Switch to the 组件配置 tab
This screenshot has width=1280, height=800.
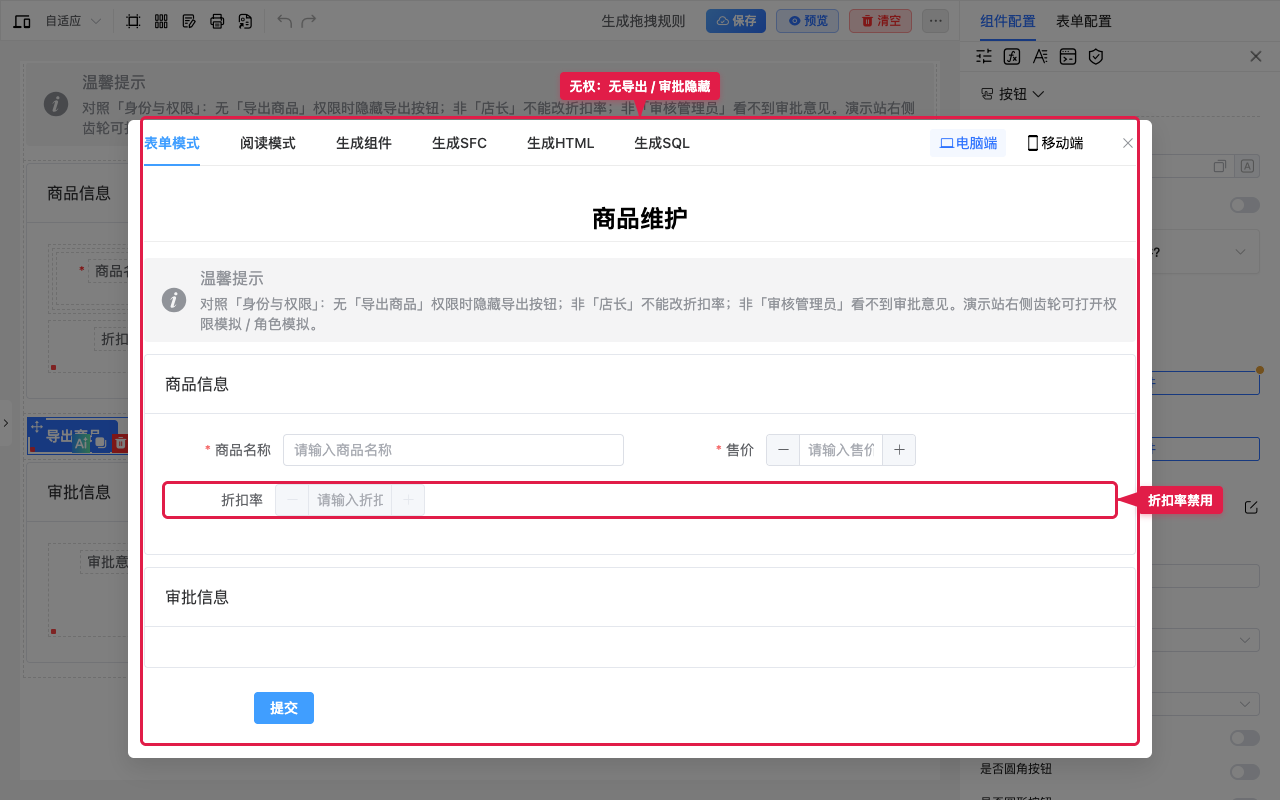[1008, 21]
